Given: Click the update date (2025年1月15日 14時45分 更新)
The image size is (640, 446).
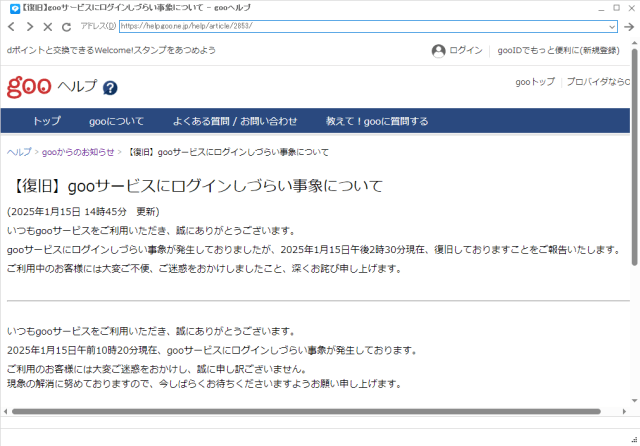Looking at the screenshot, I should click(x=83, y=211).
